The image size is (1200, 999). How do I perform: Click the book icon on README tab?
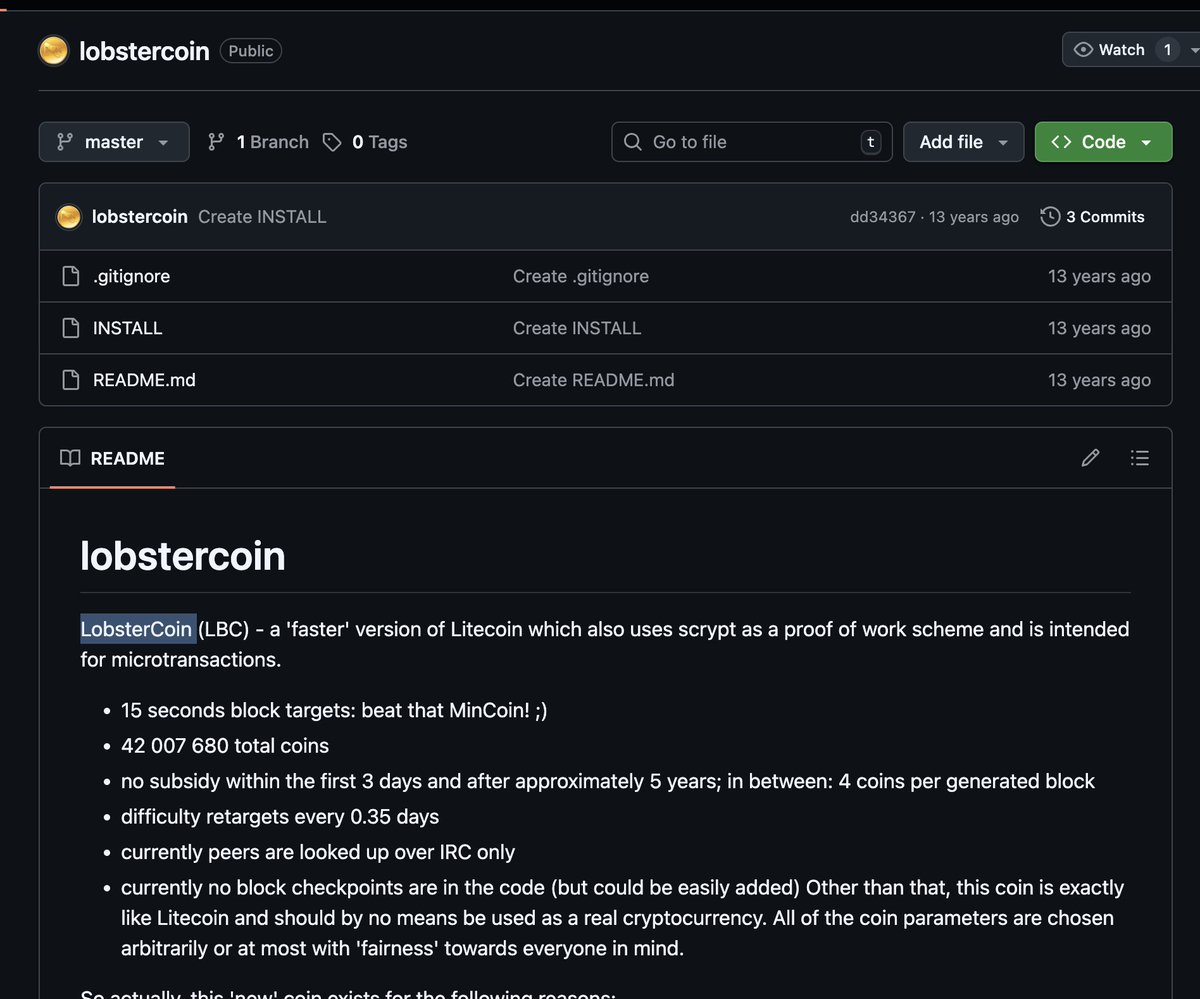click(70, 458)
